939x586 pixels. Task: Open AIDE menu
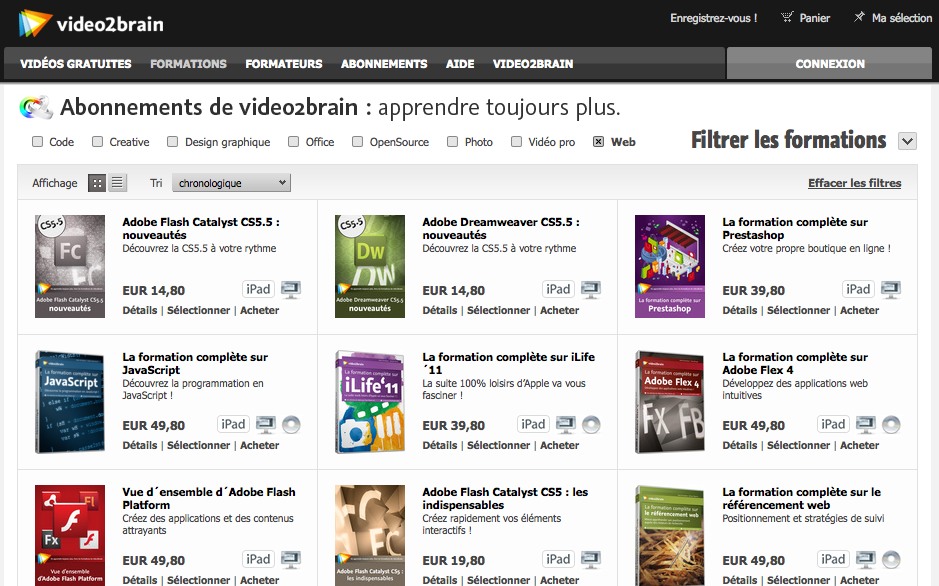tap(460, 64)
